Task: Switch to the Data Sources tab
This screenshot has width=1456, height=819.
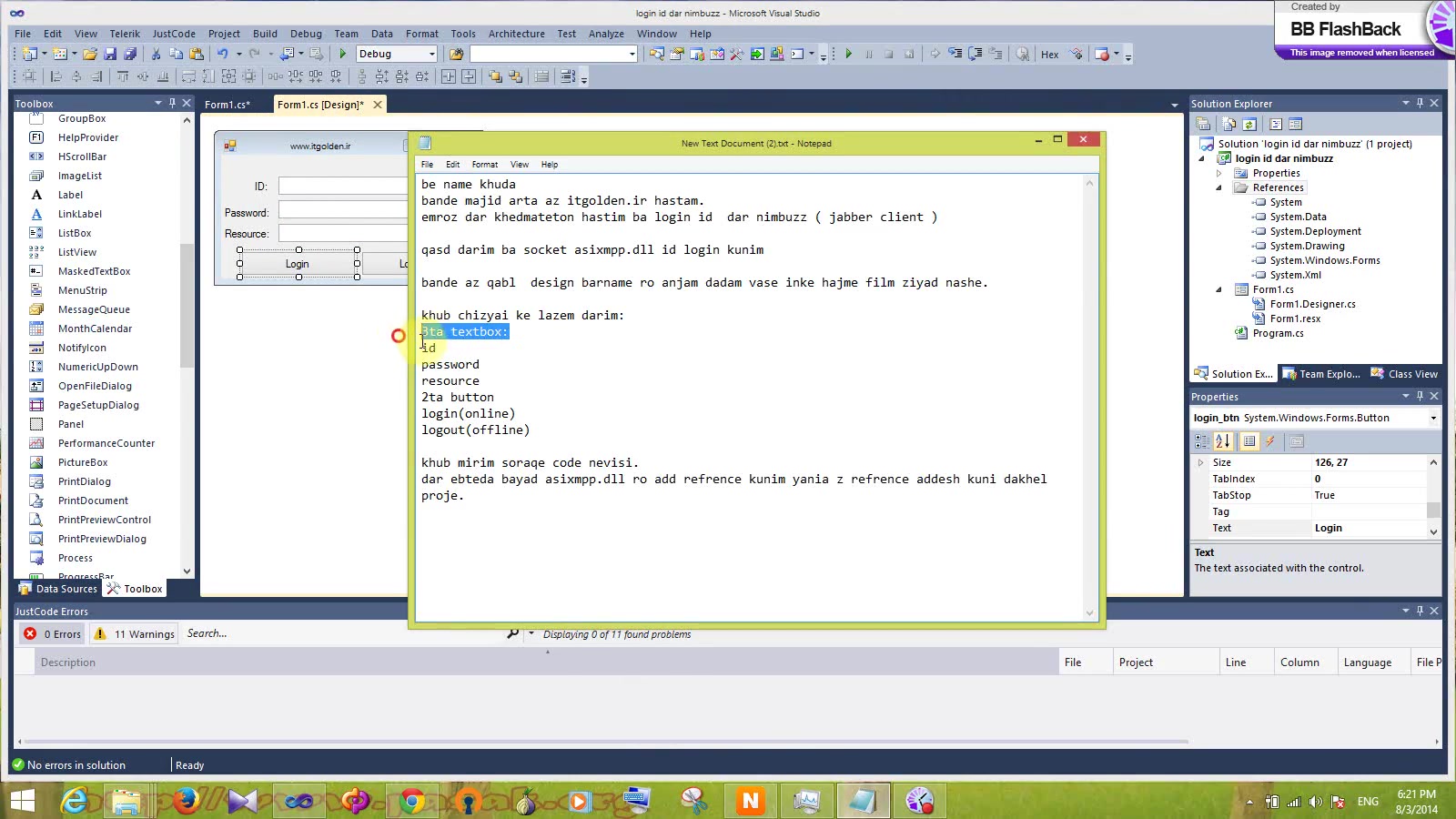Action: tap(58, 589)
